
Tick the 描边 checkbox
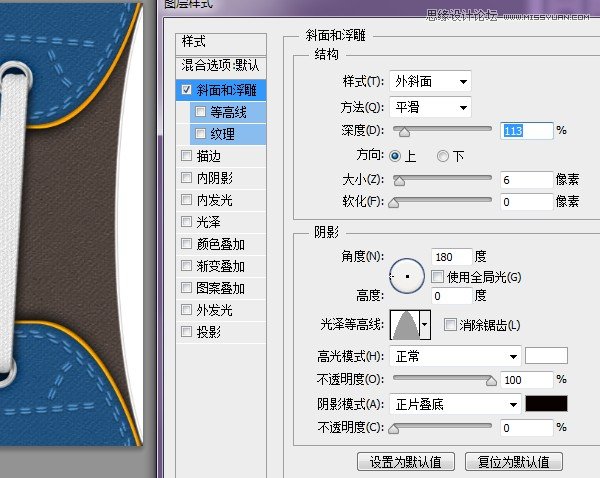click(186, 155)
